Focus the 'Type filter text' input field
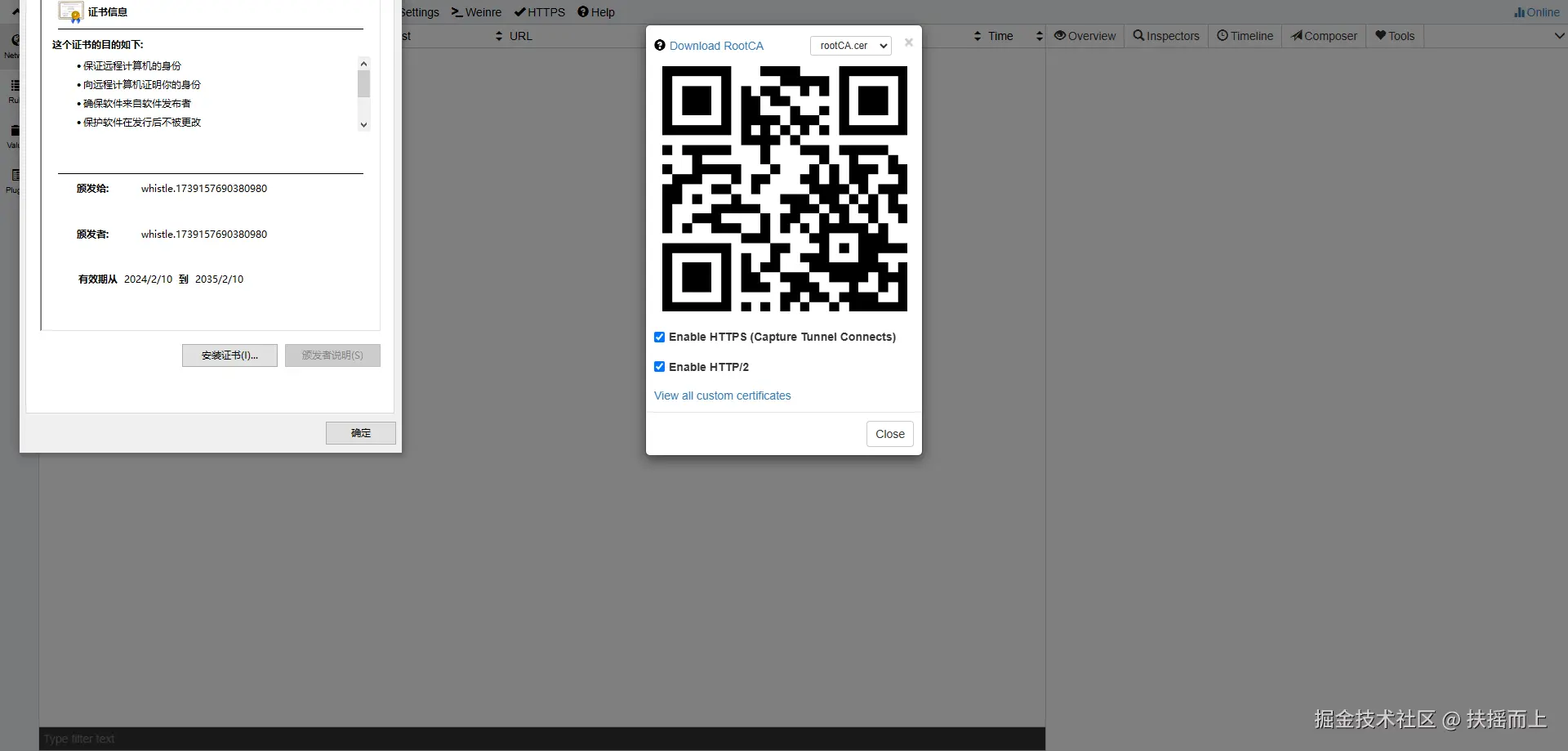Image resolution: width=1568 pixels, height=751 pixels. point(542,739)
